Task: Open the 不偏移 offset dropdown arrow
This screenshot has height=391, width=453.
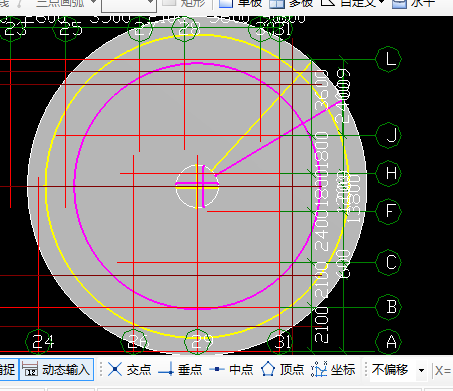Action: click(x=422, y=370)
